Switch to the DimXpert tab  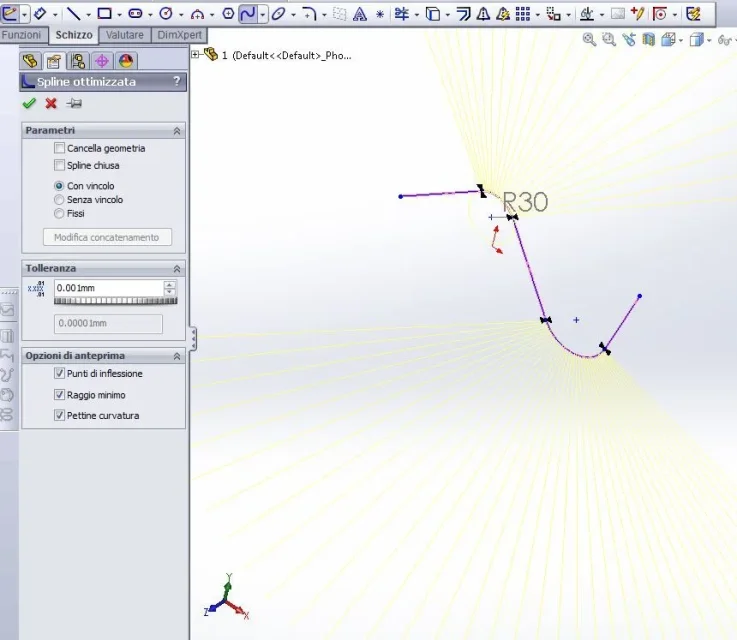point(179,35)
